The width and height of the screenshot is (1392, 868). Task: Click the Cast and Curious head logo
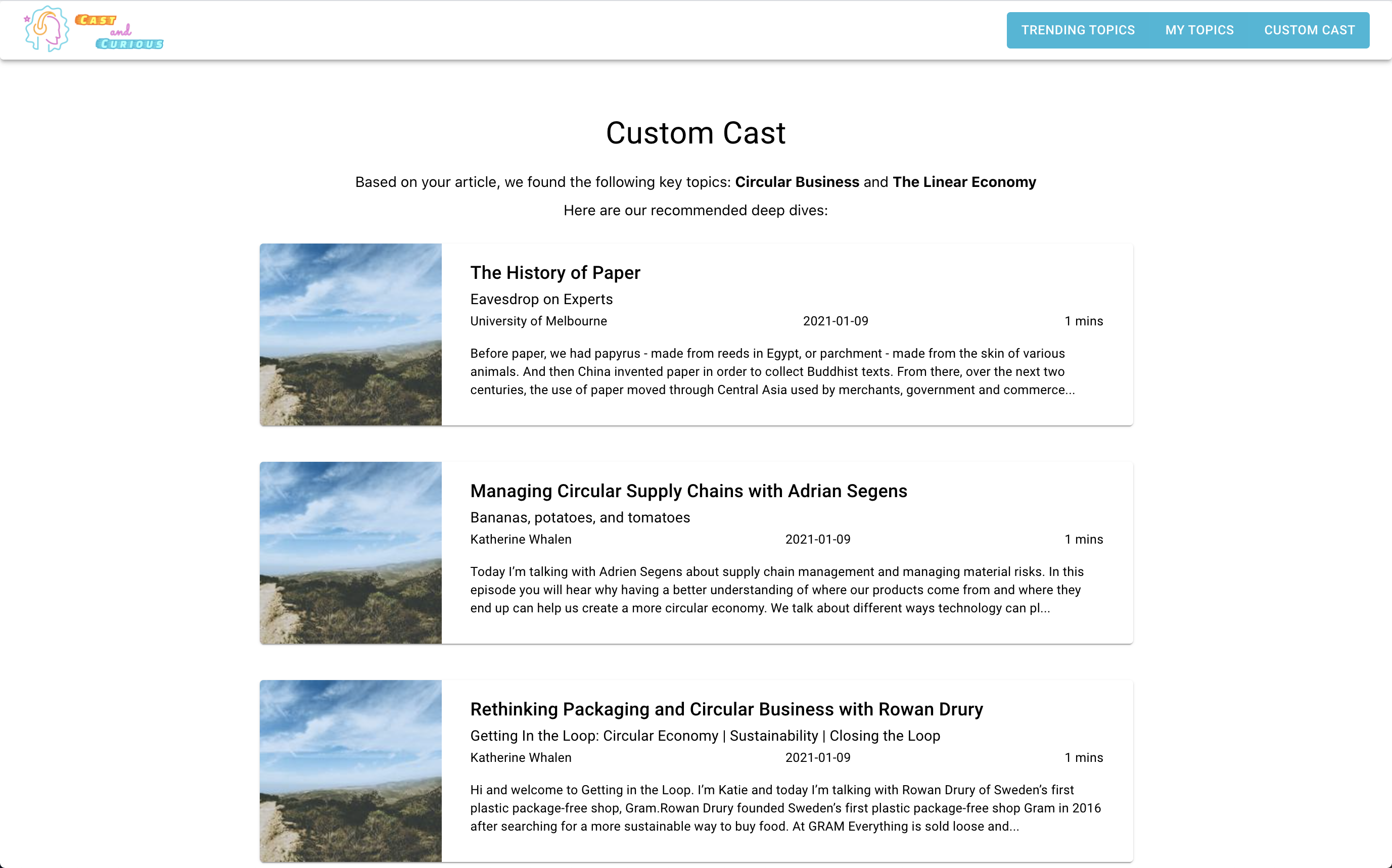coord(47,29)
